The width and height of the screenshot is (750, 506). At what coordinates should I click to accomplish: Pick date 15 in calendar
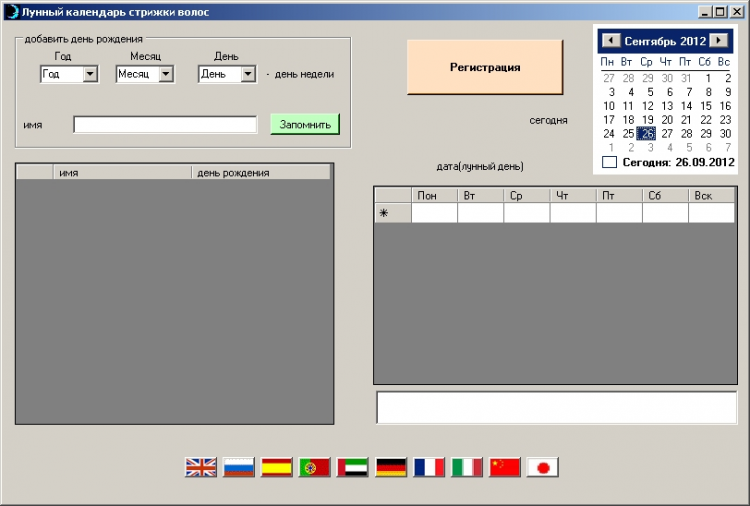(706, 106)
